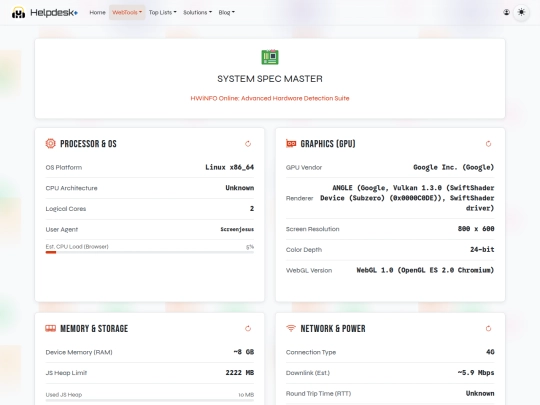This screenshot has height=405, width=540.
Task: Refresh the Graphics (GPU) card
Action: coord(488,144)
